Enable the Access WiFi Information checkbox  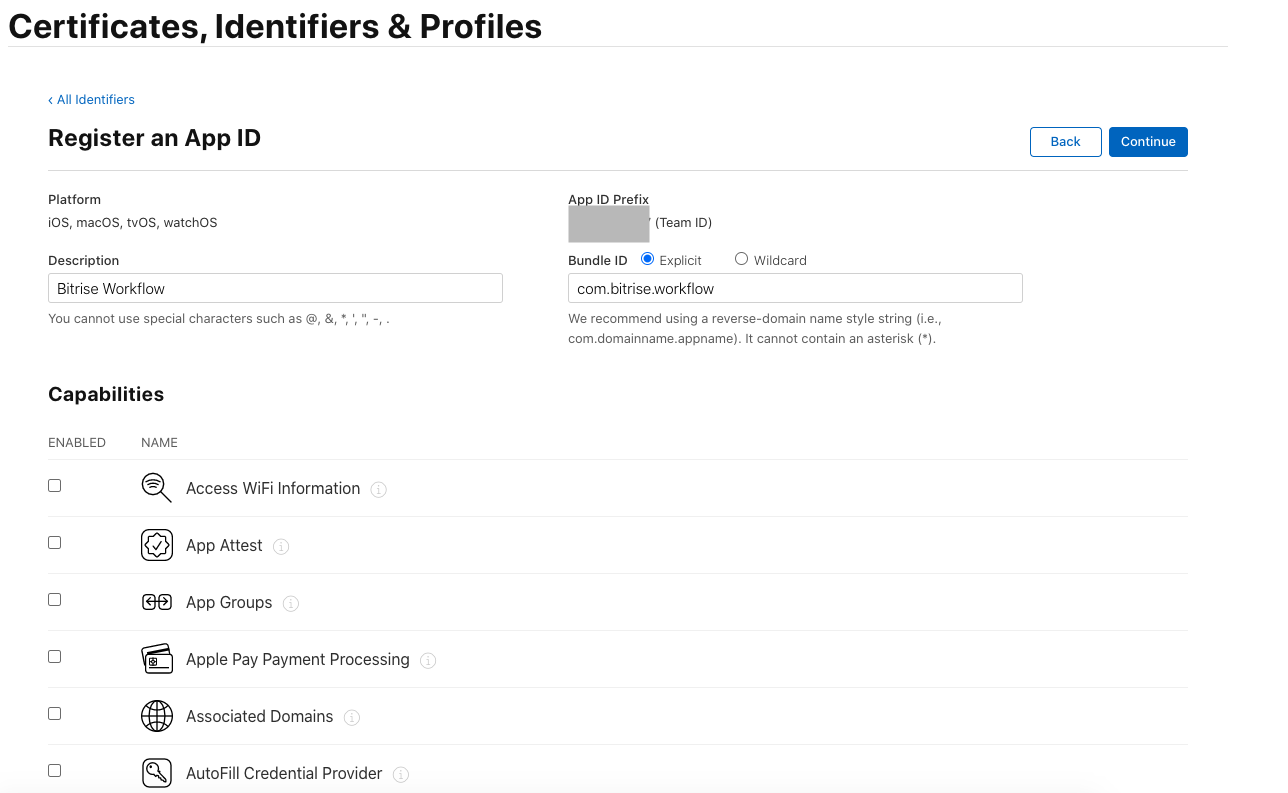pos(55,485)
